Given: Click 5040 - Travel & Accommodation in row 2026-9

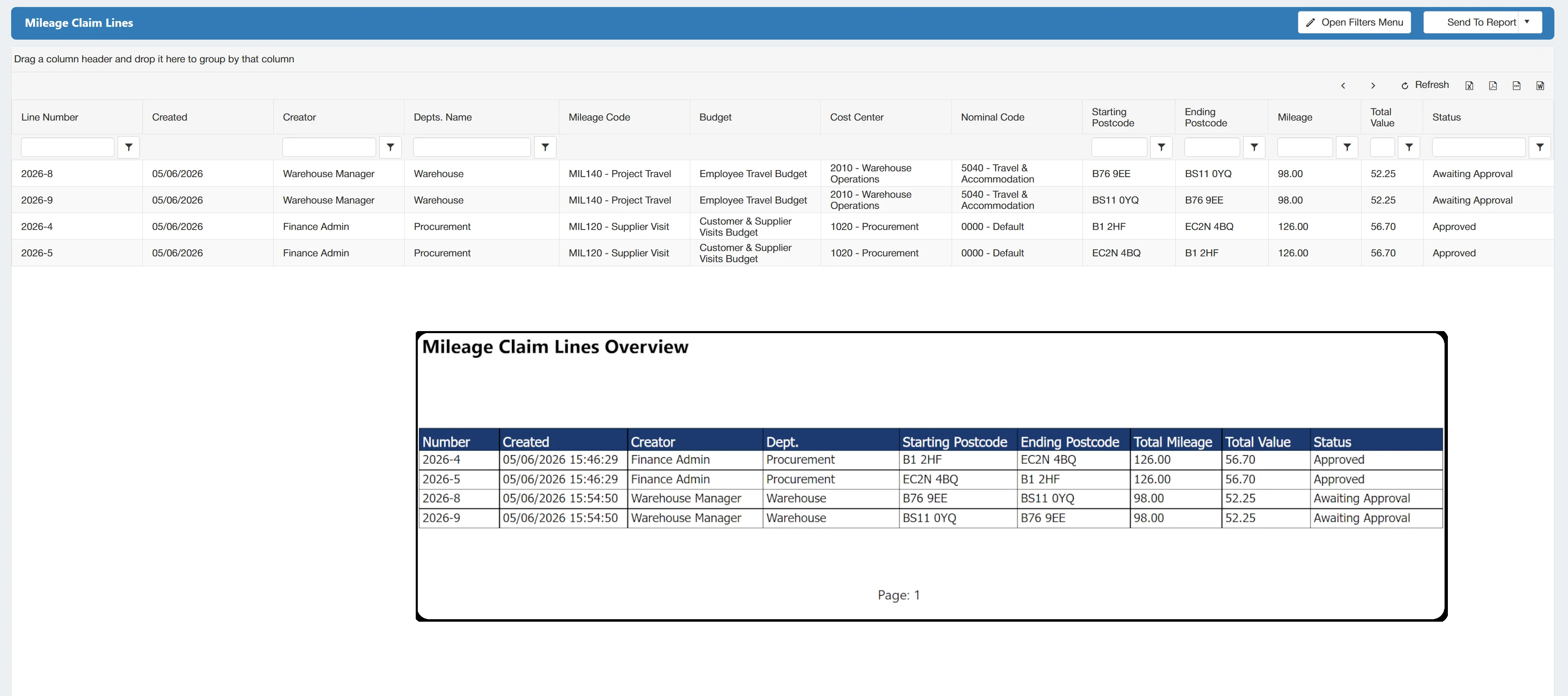Looking at the screenshot, I should [998, 200].
